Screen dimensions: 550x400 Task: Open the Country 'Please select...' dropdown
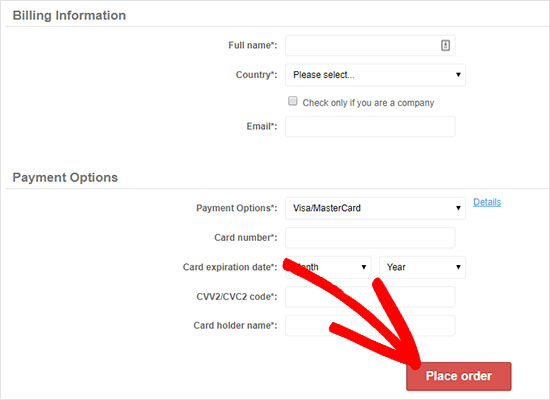pyautogui.click(x=375, y=75)
